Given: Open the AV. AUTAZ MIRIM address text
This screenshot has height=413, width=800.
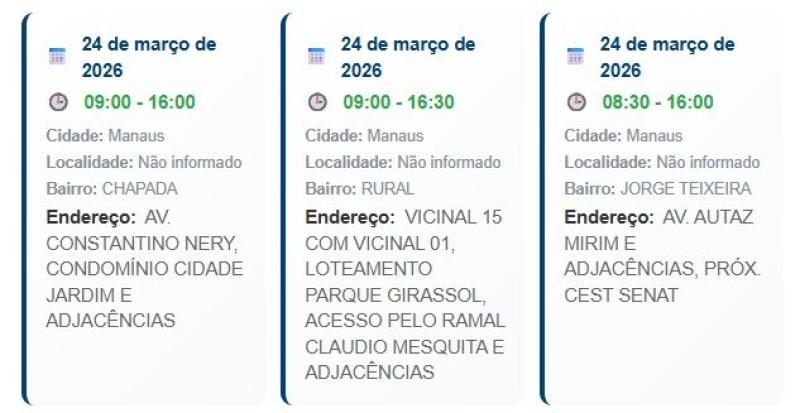Looking at the screenshot, I should coord(662,255).
